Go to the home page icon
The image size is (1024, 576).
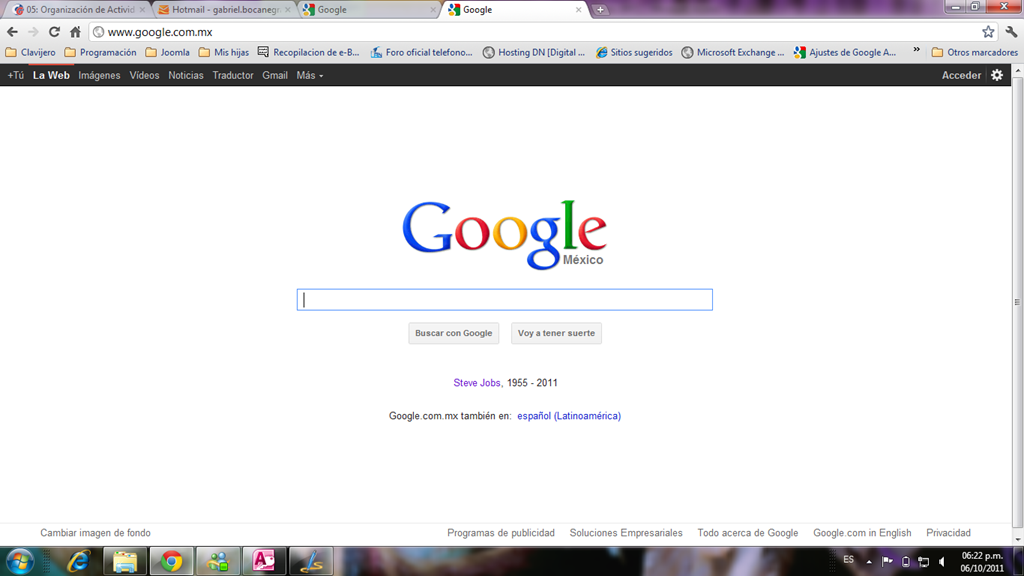click(x=75, y=32)
